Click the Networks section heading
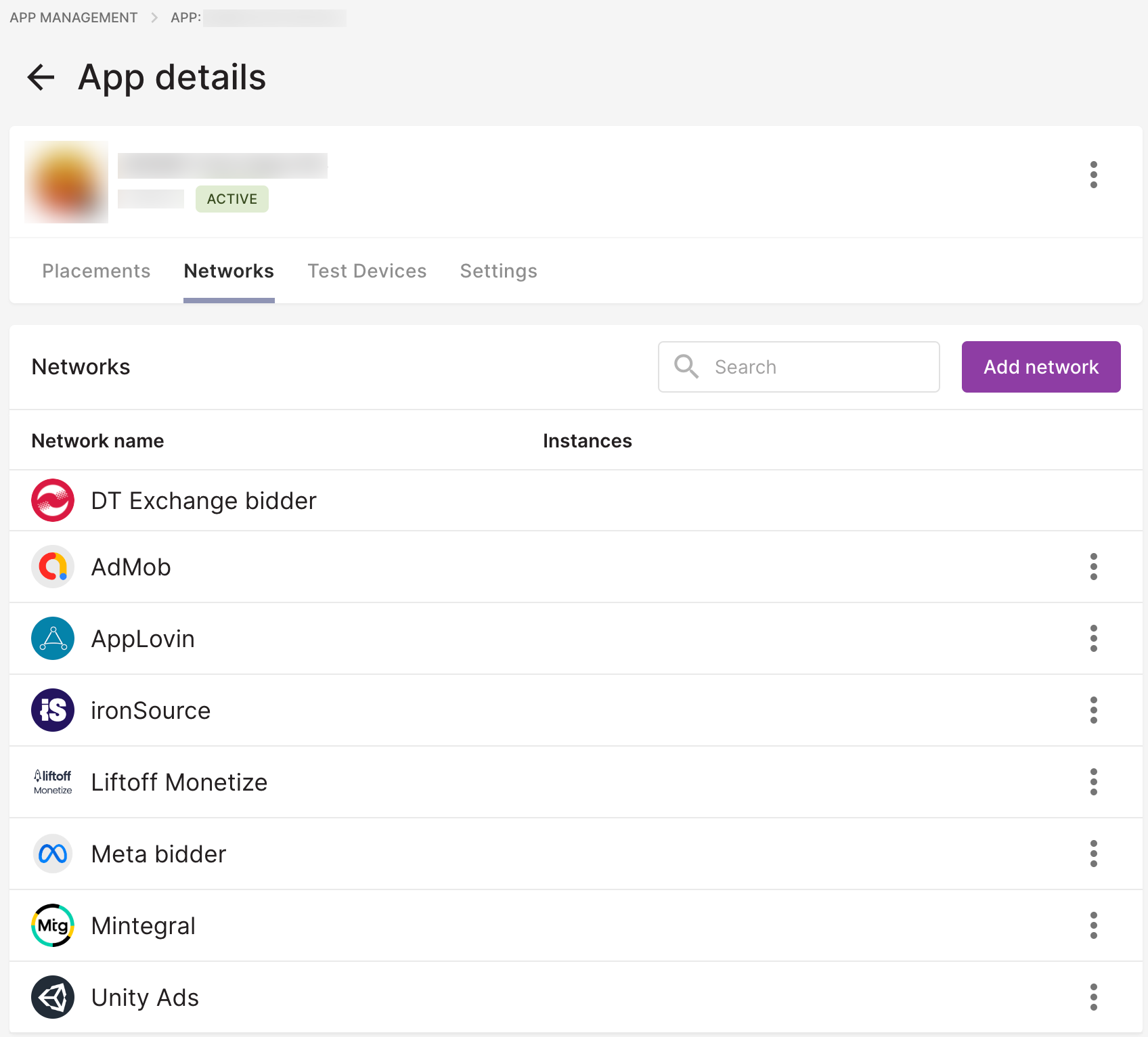This screenshot has height=1037, width=1148. click(81, 367)
